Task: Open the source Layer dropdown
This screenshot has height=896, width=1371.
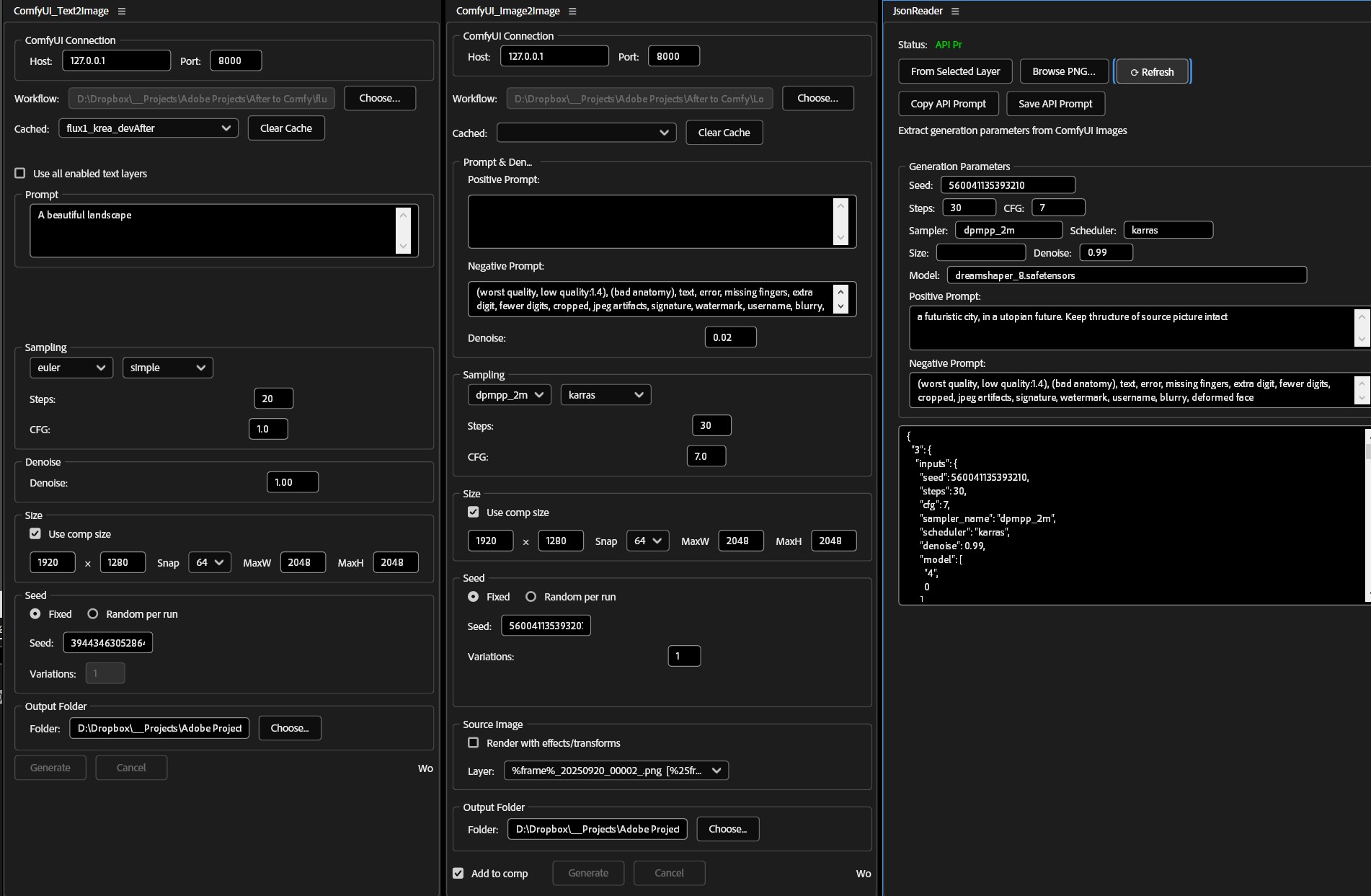Action: (615, 770)
